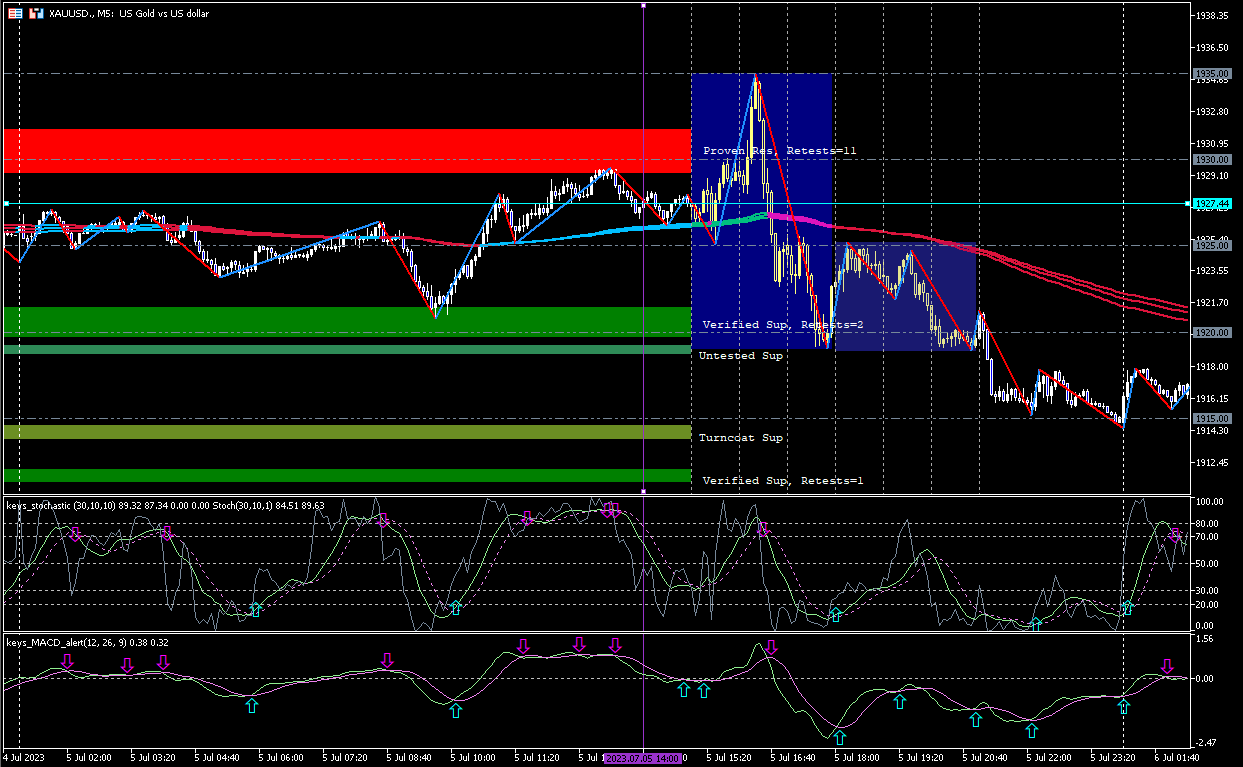Select the 'Verified Sup, Retests=1' label

coord(782,481)
